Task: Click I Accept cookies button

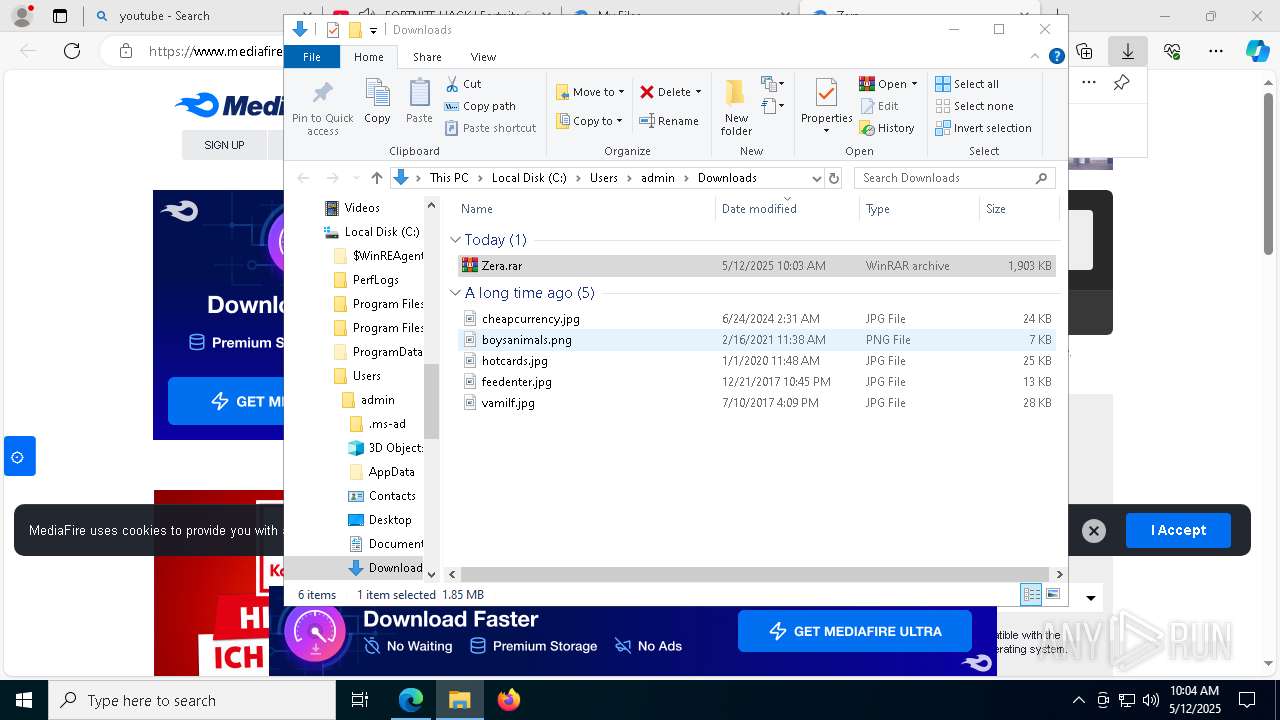Action: tap(1178, 531)
